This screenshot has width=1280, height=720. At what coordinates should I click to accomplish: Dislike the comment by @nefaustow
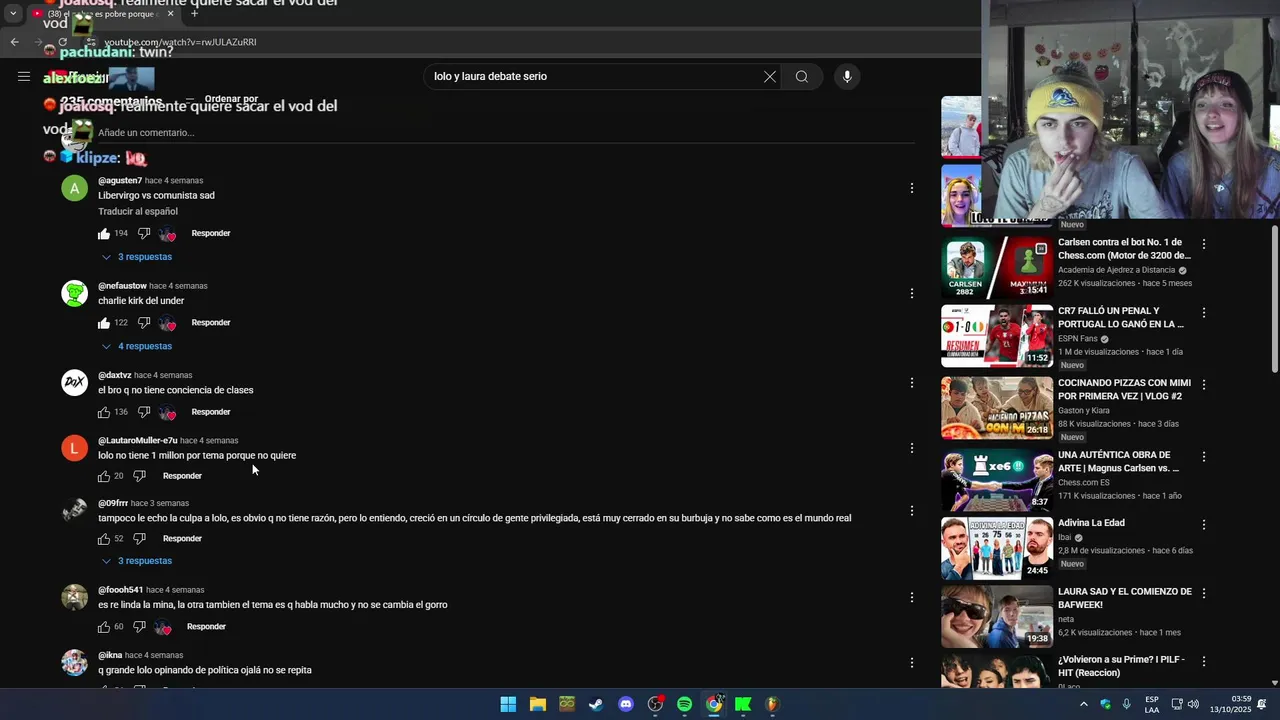144,323
